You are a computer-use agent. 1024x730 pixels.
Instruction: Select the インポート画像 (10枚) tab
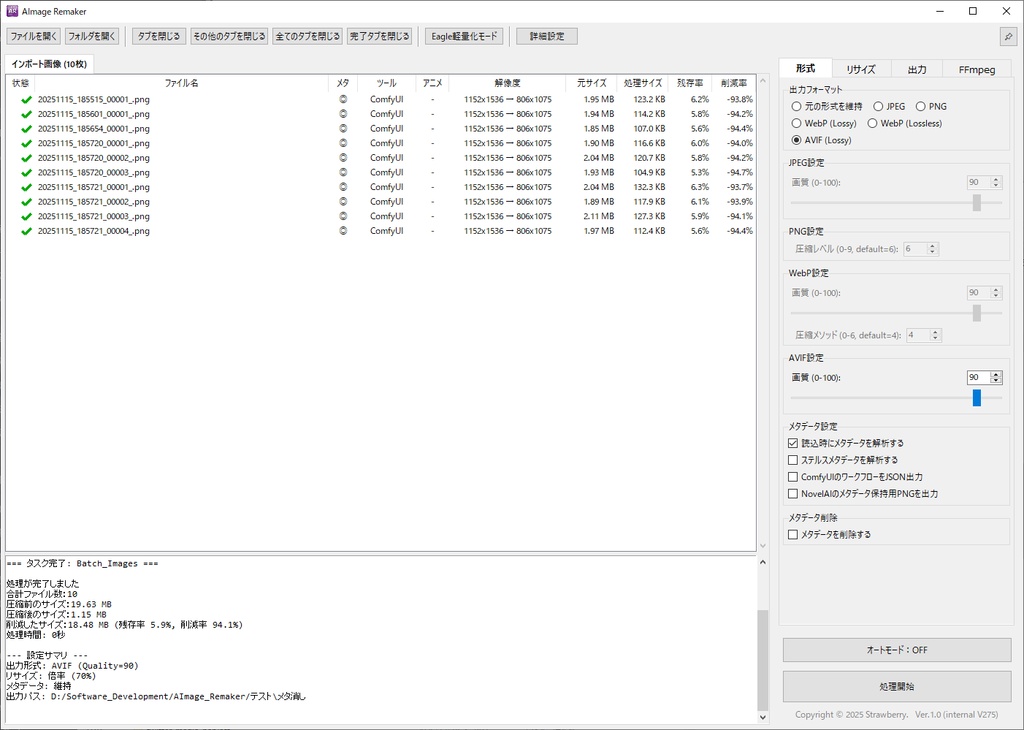[50, 62]
